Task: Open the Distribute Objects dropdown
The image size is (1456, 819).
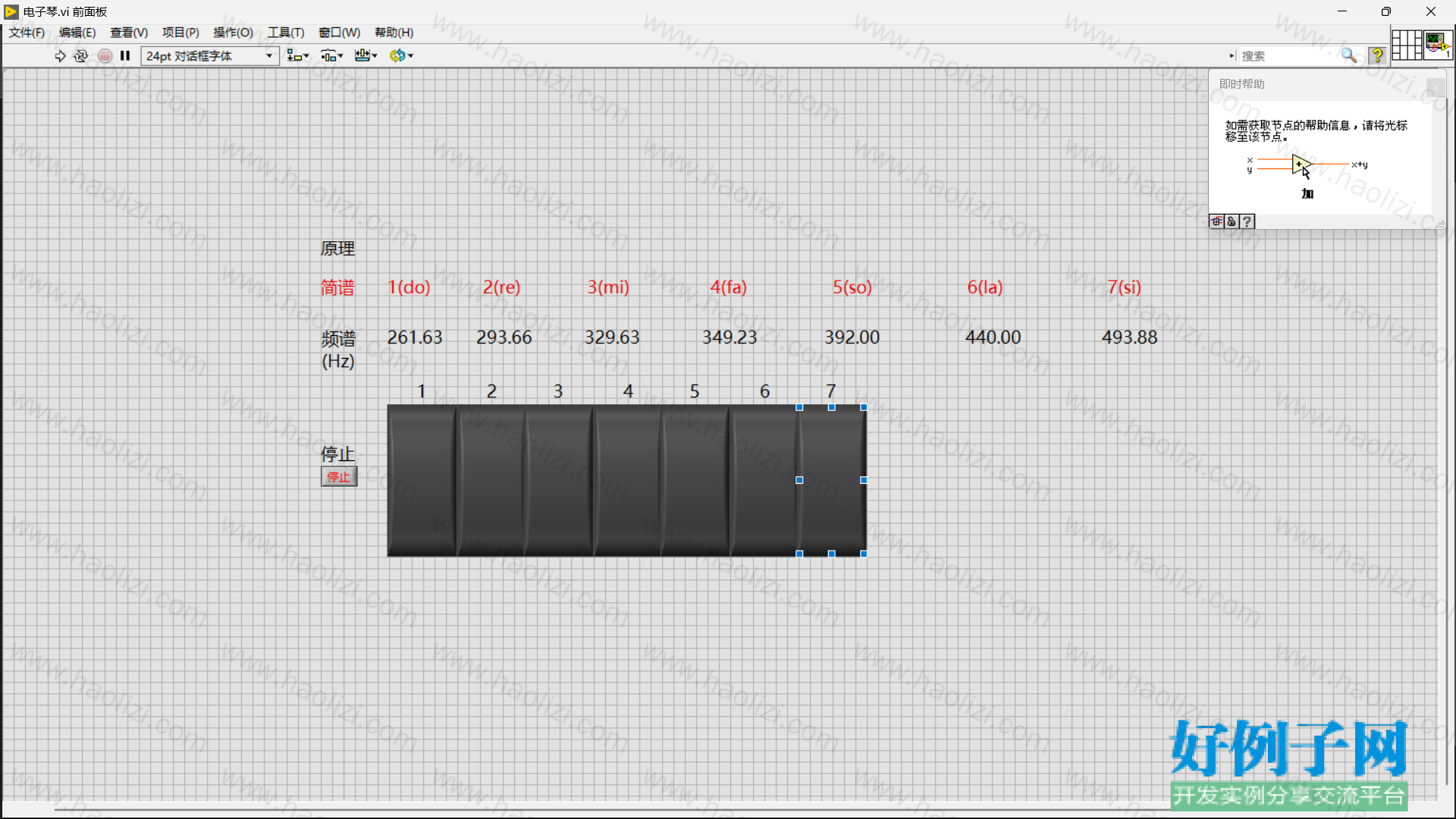Action: (331, 55)
